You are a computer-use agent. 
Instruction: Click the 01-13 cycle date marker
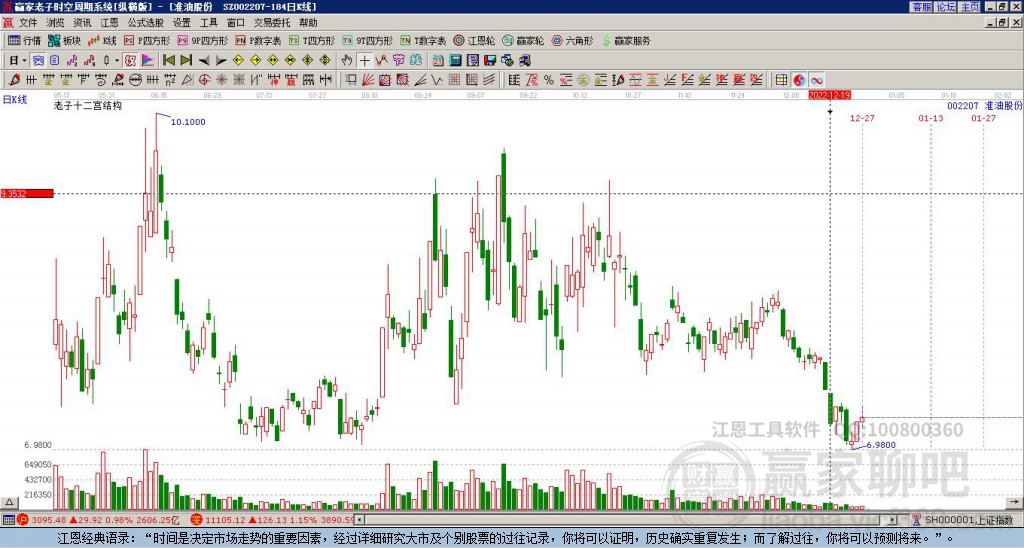point(931,118)
